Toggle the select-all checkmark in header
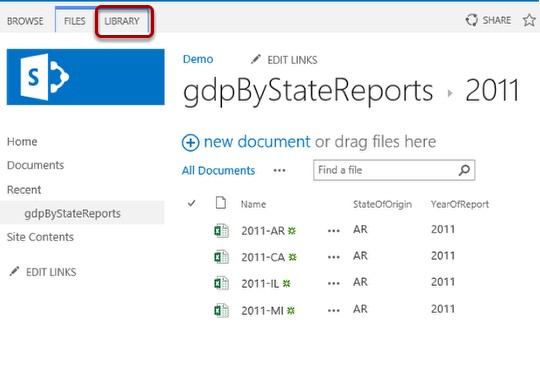Image resolution: width=540 pixels, height=376 pixels. [x=191, y=203]
